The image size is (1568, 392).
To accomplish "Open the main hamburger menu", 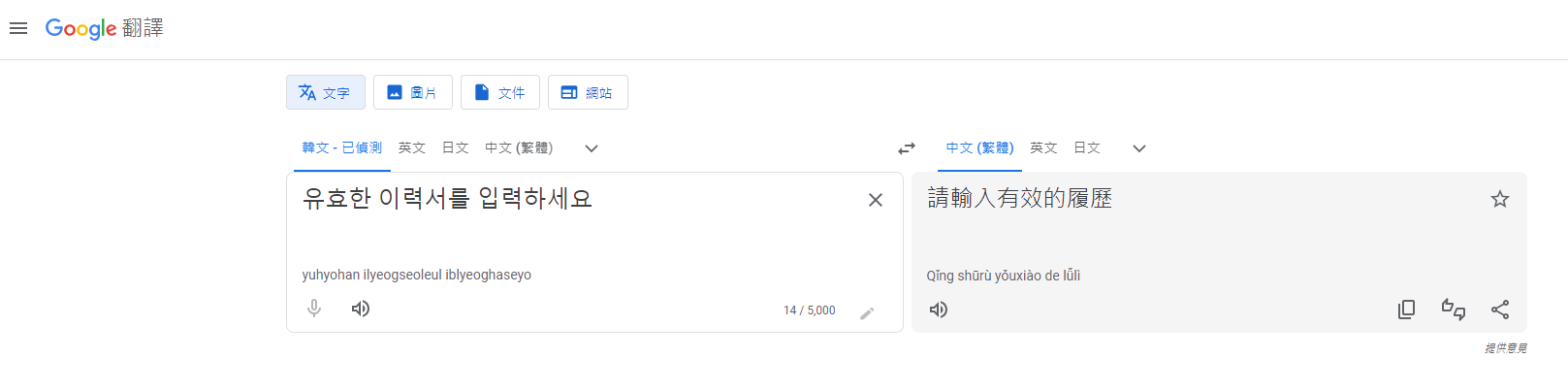I will (18, 28).
